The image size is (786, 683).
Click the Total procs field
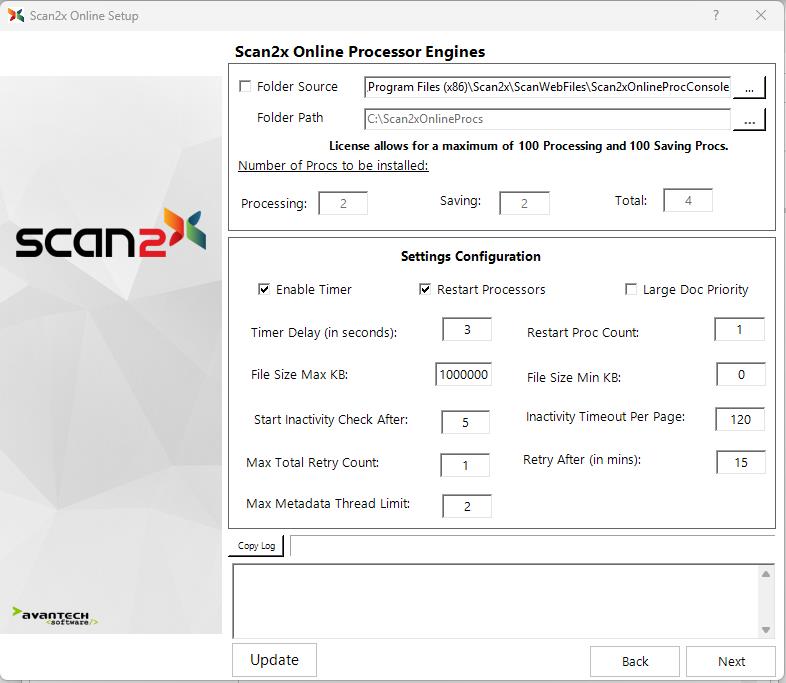[x=688, y=200]
